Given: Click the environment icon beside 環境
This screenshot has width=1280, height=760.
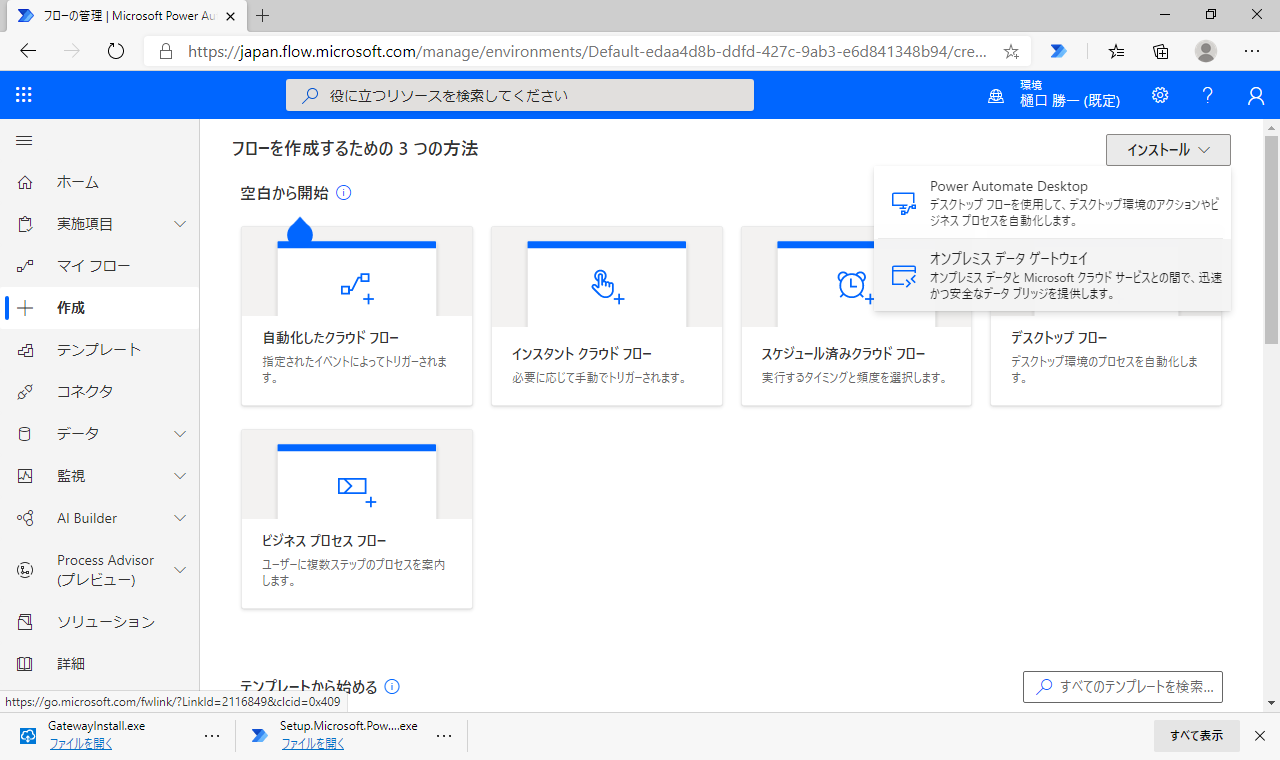Looking at the screenshot, I should [995, 96].
